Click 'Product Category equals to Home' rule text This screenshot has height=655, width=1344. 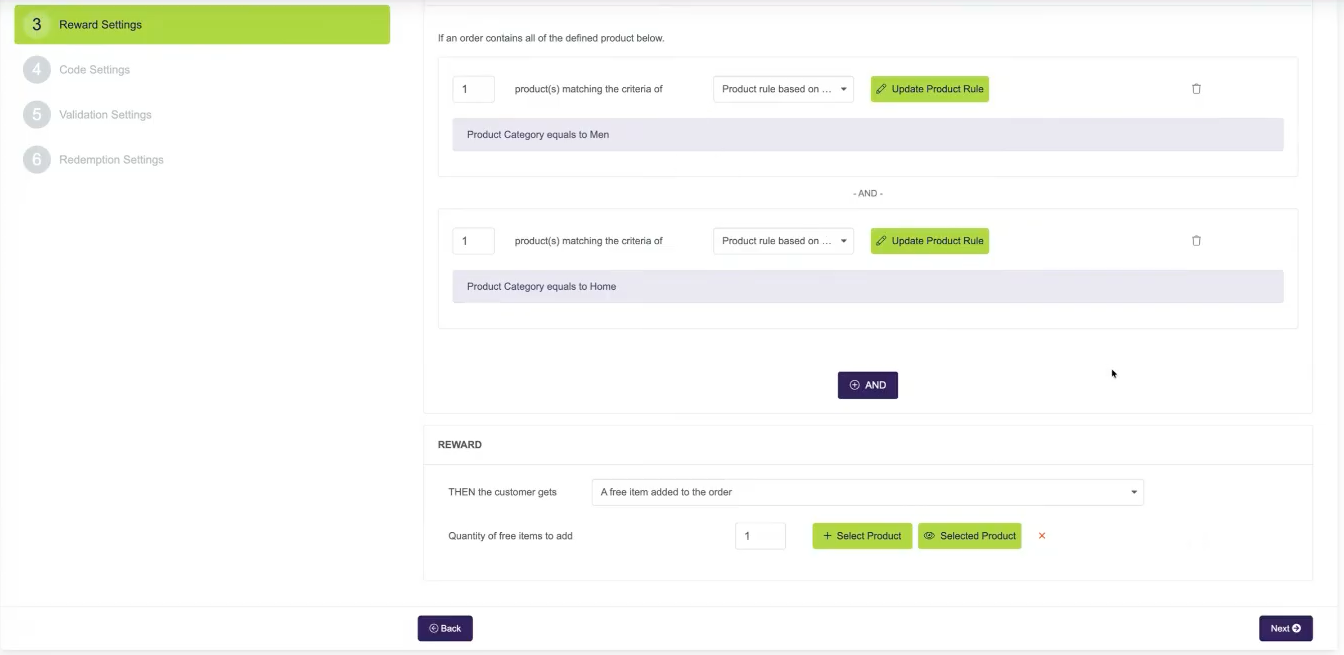click(541, 287)
